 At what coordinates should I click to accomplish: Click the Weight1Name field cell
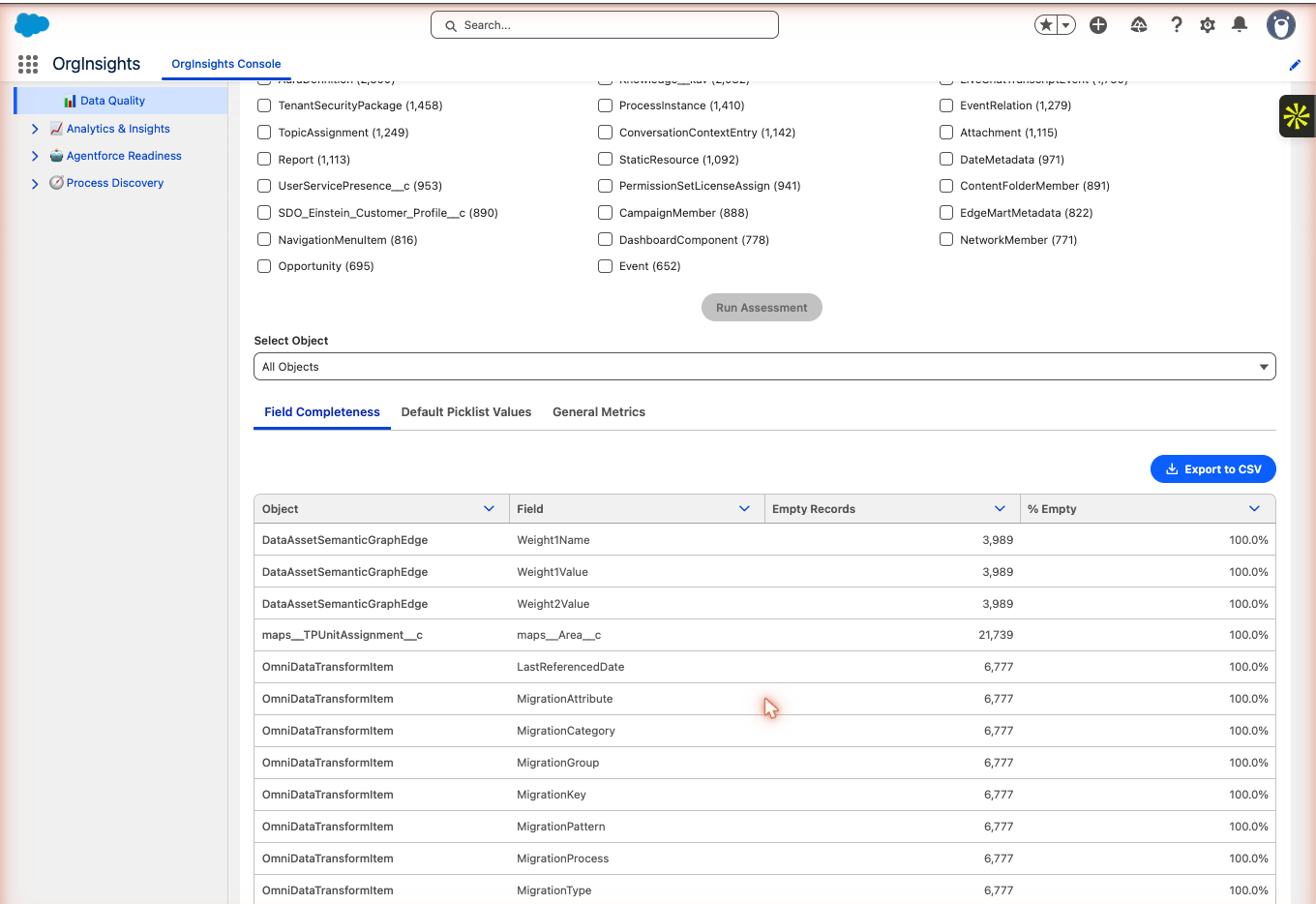(x=636, y=540)
